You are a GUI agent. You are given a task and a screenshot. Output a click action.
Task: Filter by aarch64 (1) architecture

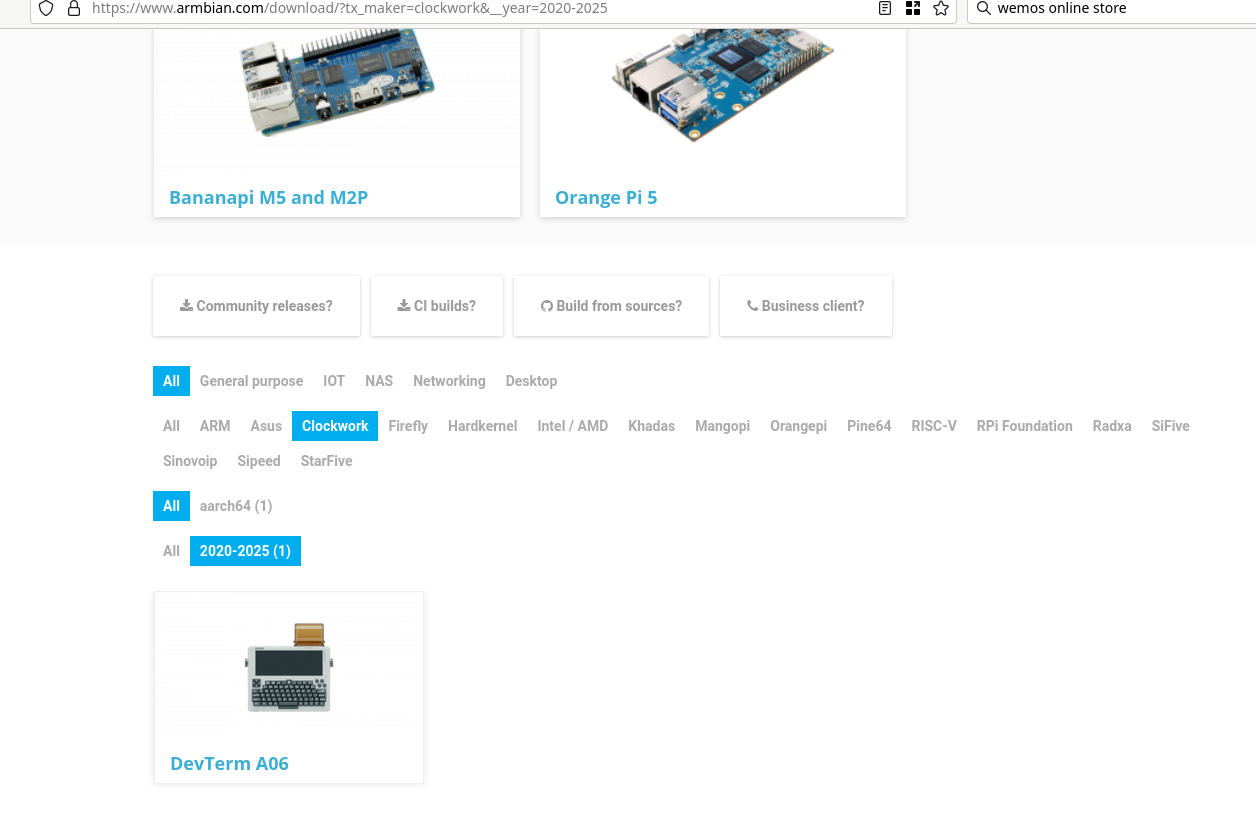click(x=236, y=506)
